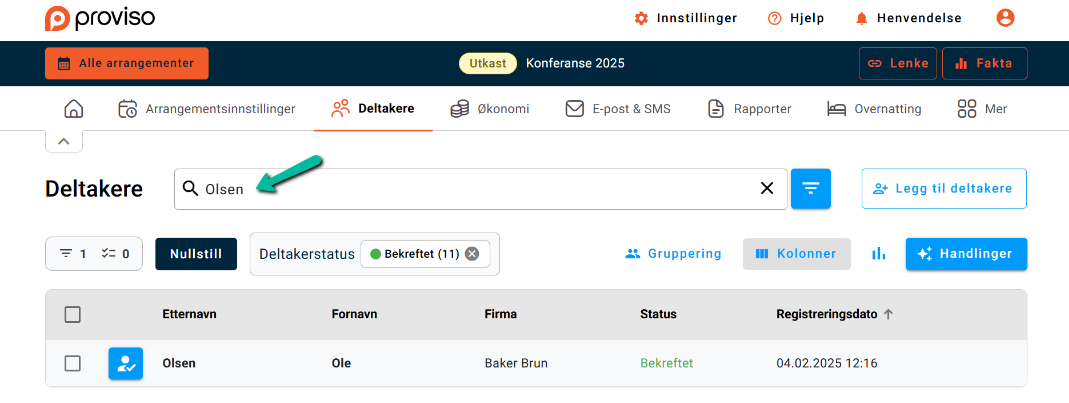Collapse the panel with the up chevron
Viewport: 1069px width, 403px height.
(63, 142)
